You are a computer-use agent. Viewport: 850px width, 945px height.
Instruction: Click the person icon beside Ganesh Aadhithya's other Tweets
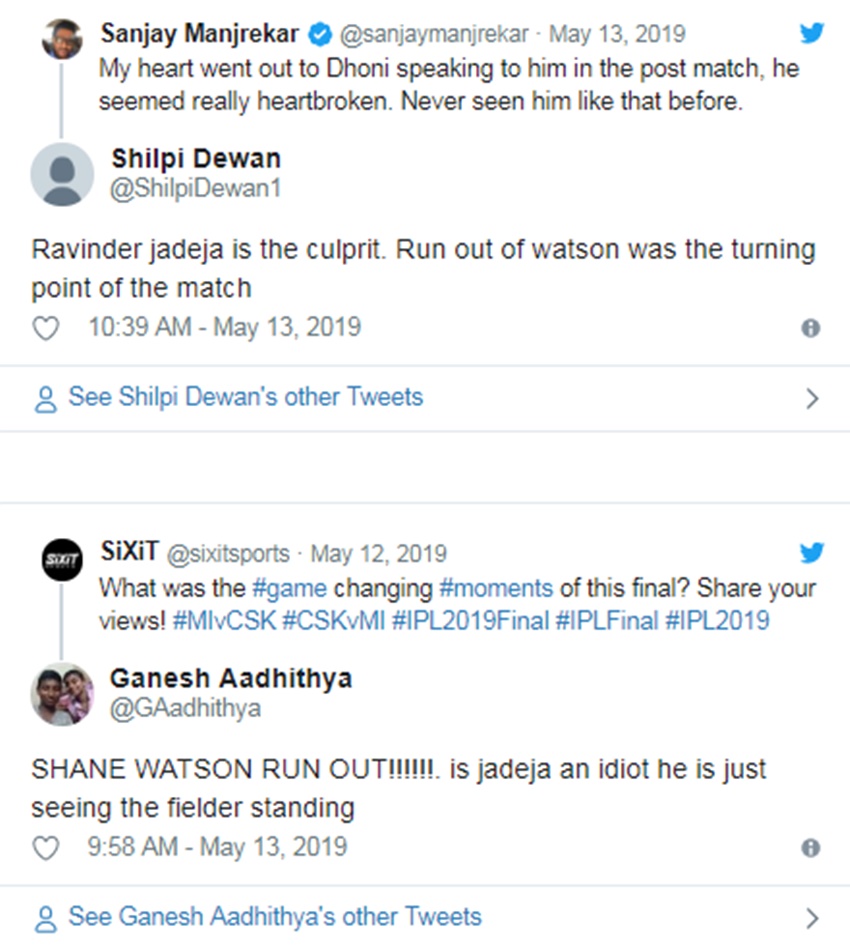(46, 918)
